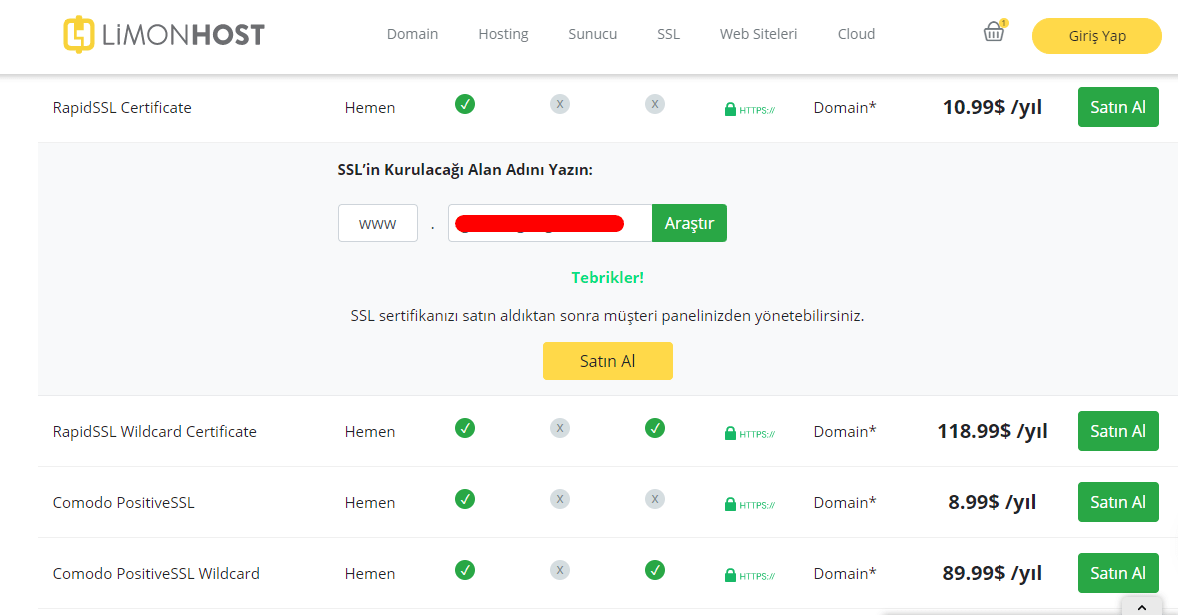This screenshot has height=615, width=1178.
Task: Open the Web Siteleri menu
Action: pyautogui.click(x=758, y=34)
